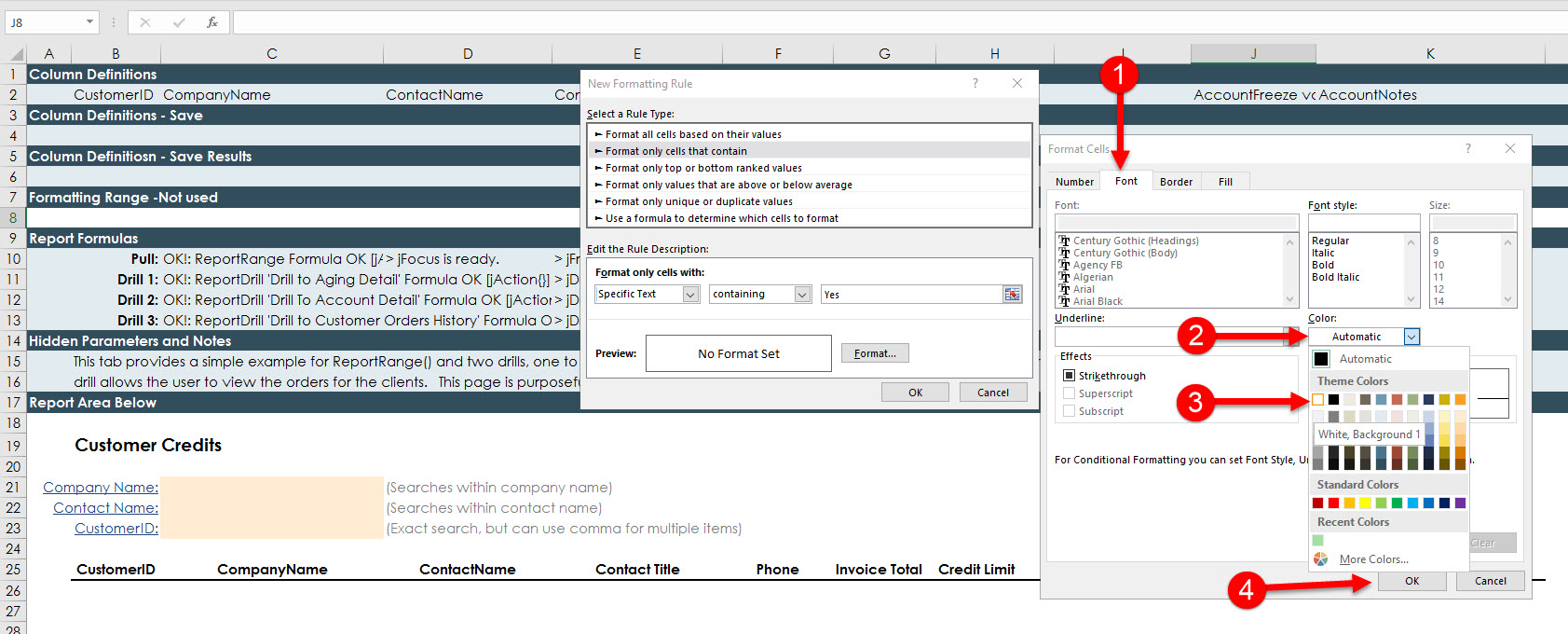Select column J header
The height and width of the screenshot is (634, 1568).
click(x=1253, y=54)
